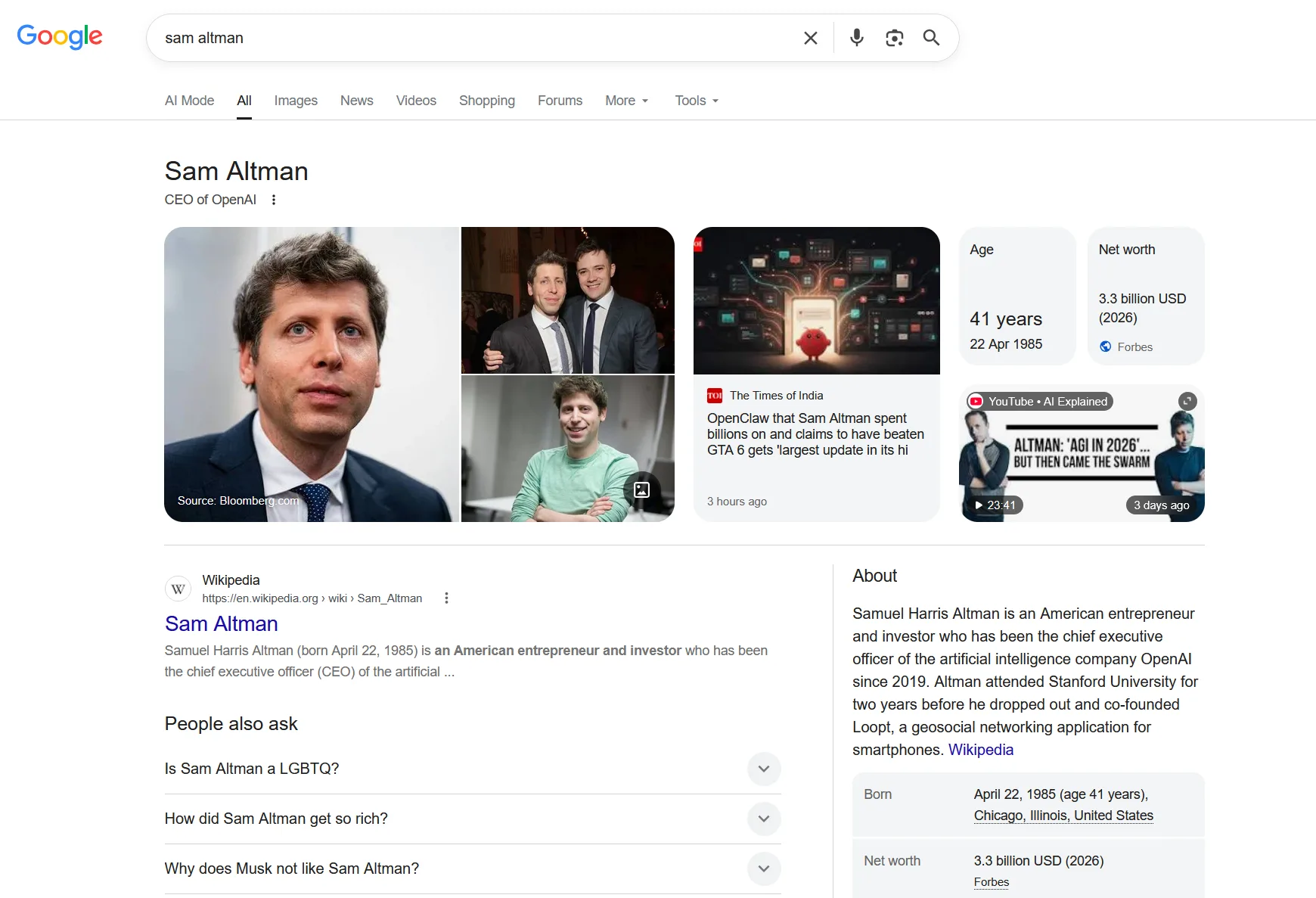The image size is (1316, 898).
Task: Expand the YouTube video card with the corner icon
Action: click(x=1187, y=401)
